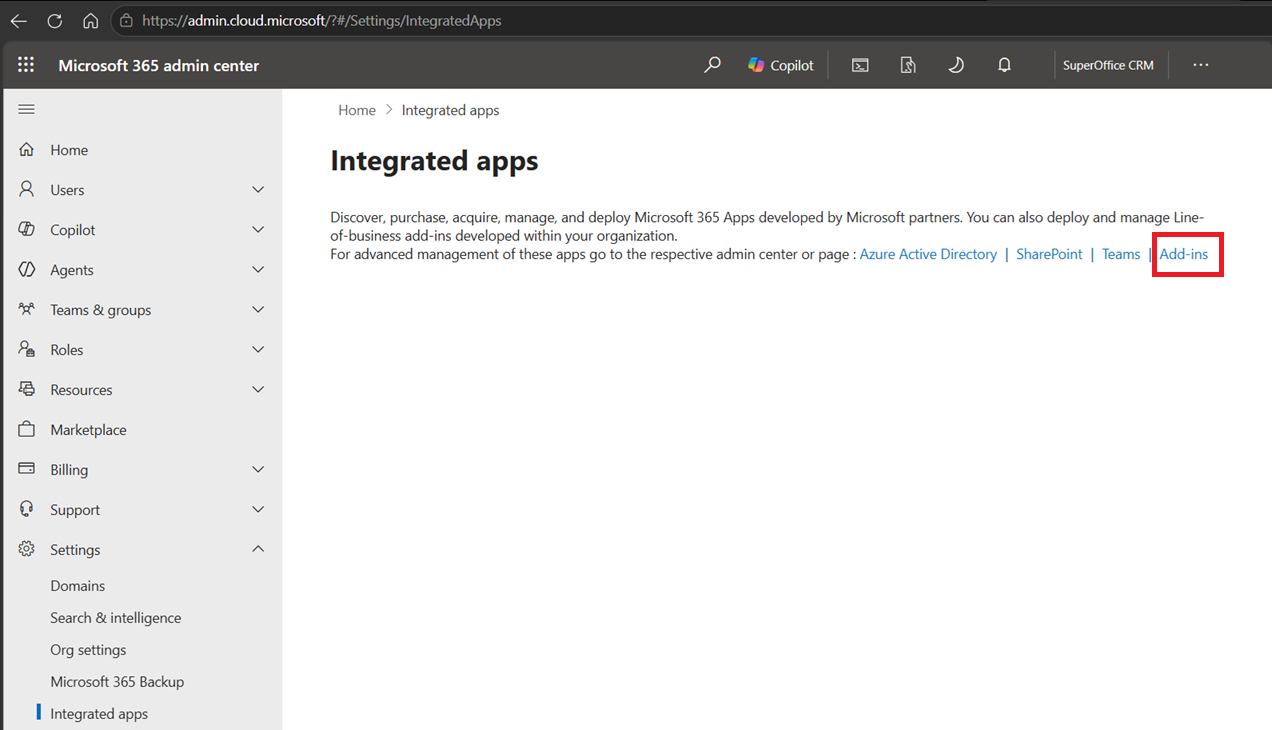Open the Add-ins link
This screenshot has height=730, width=1272.
pyautogui.click(x=1183, y=254)
